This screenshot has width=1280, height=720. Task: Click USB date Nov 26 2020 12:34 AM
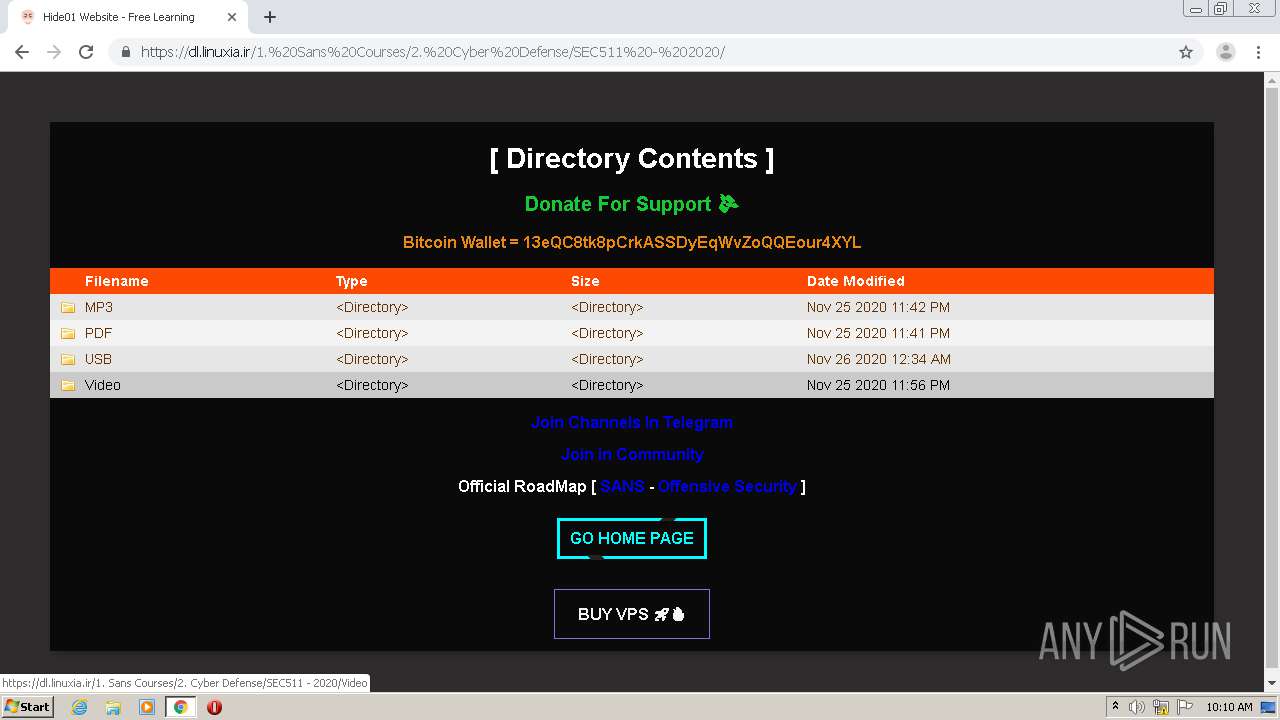click(879, 359)
